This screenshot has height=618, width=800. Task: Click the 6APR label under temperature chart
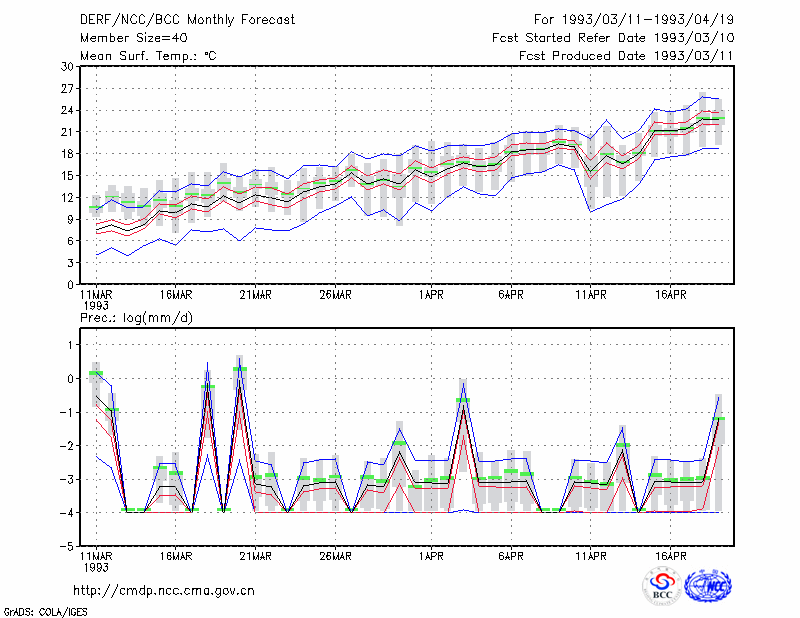511,295
